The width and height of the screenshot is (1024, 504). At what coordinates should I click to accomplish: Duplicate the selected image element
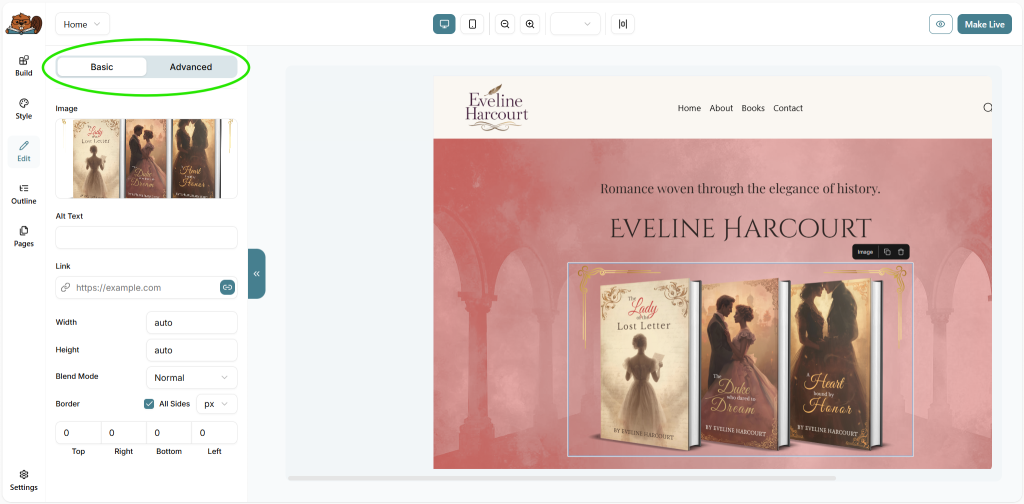click(x=887, y=252)
